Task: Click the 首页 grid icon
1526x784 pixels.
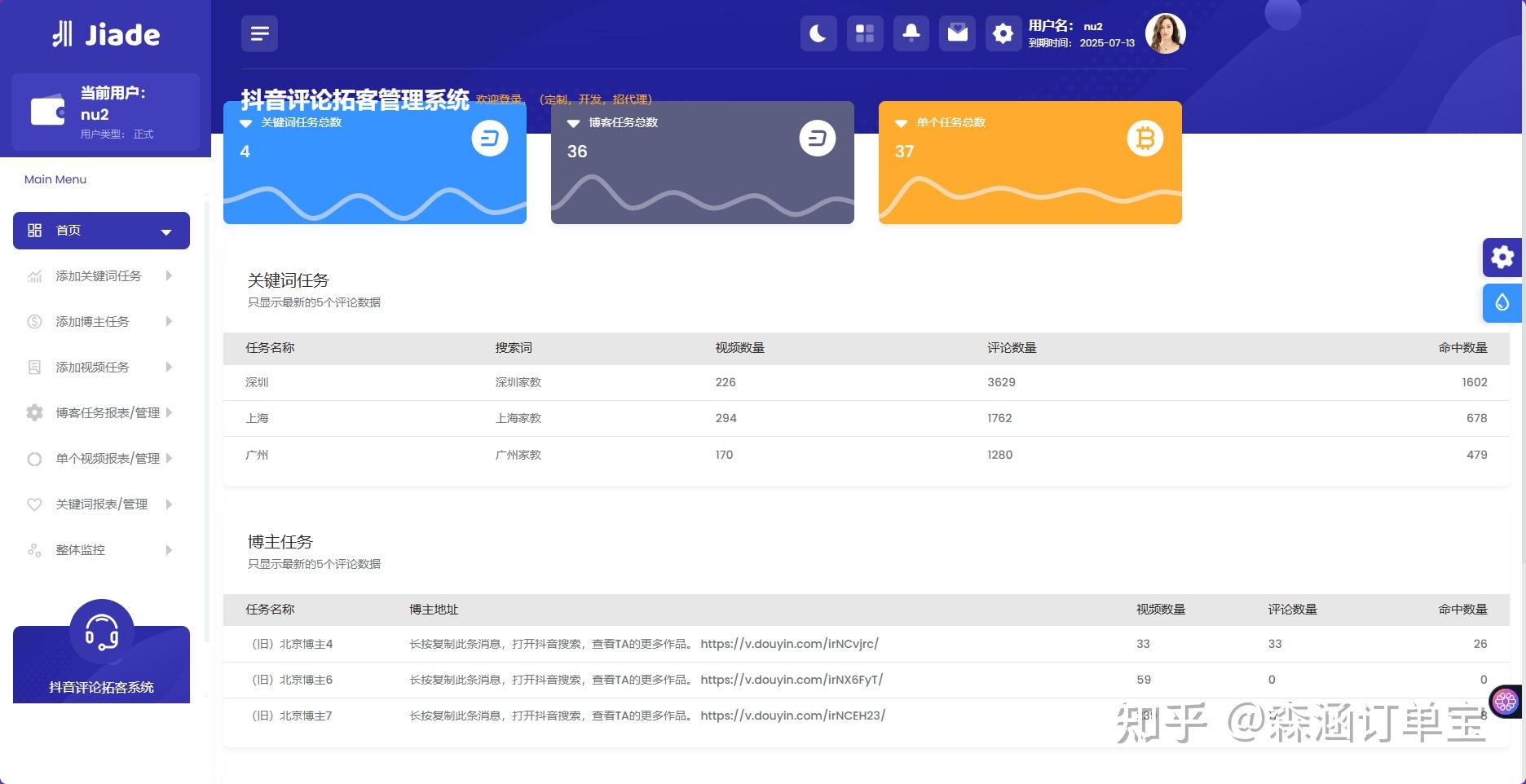Action: [x=34, y=231]
